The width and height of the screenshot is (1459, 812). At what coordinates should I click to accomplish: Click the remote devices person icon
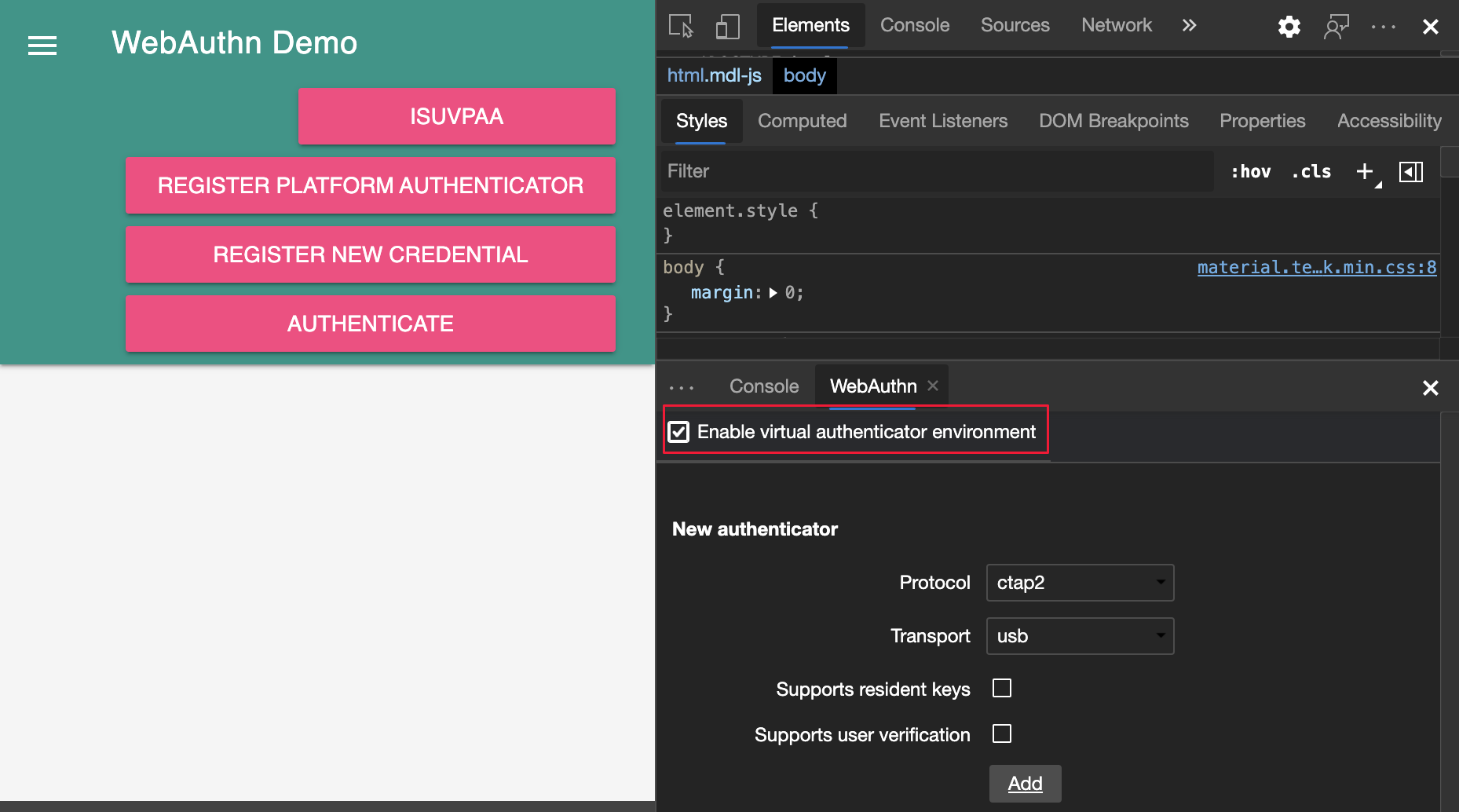(1337, 26)
